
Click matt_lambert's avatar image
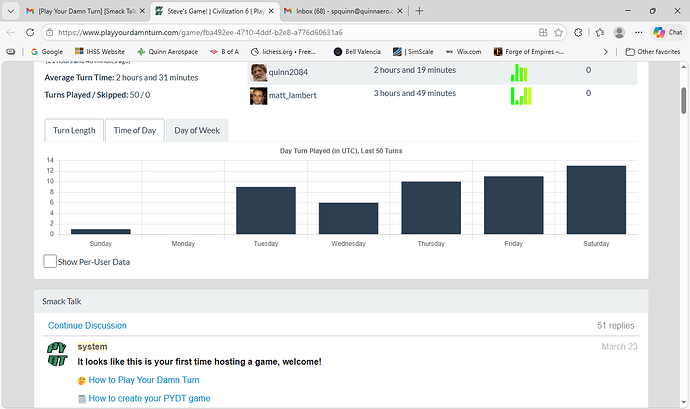click(258, 95)
